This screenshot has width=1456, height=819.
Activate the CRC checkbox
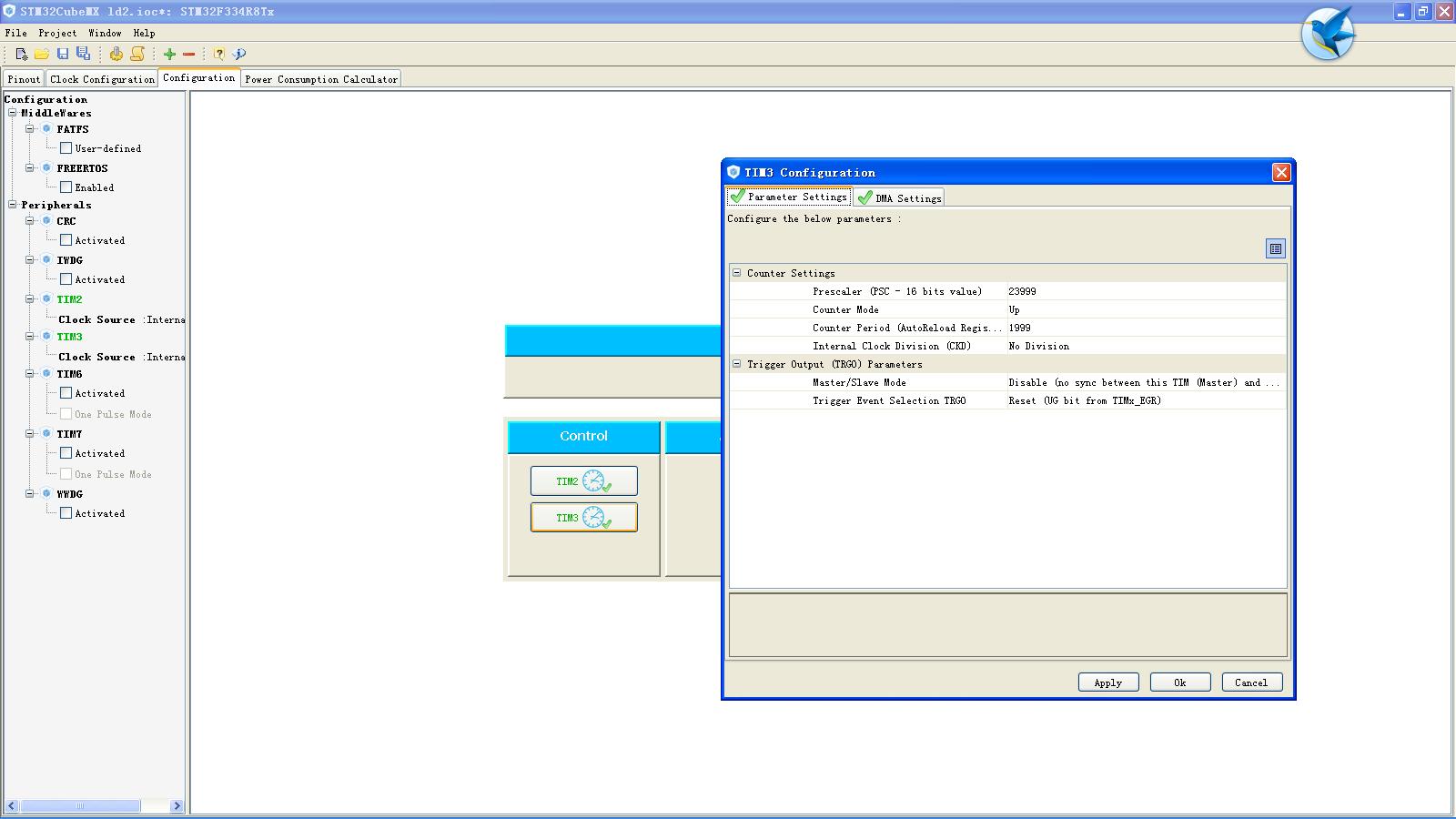66,240
